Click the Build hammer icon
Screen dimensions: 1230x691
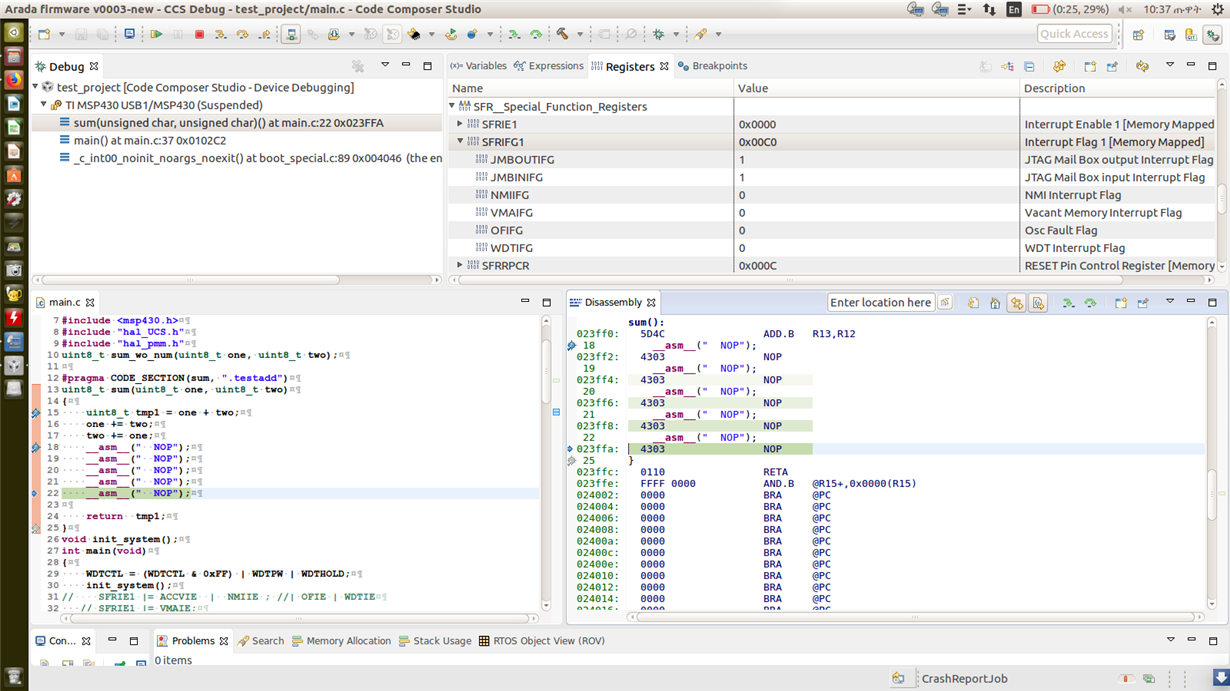(563, 34)
